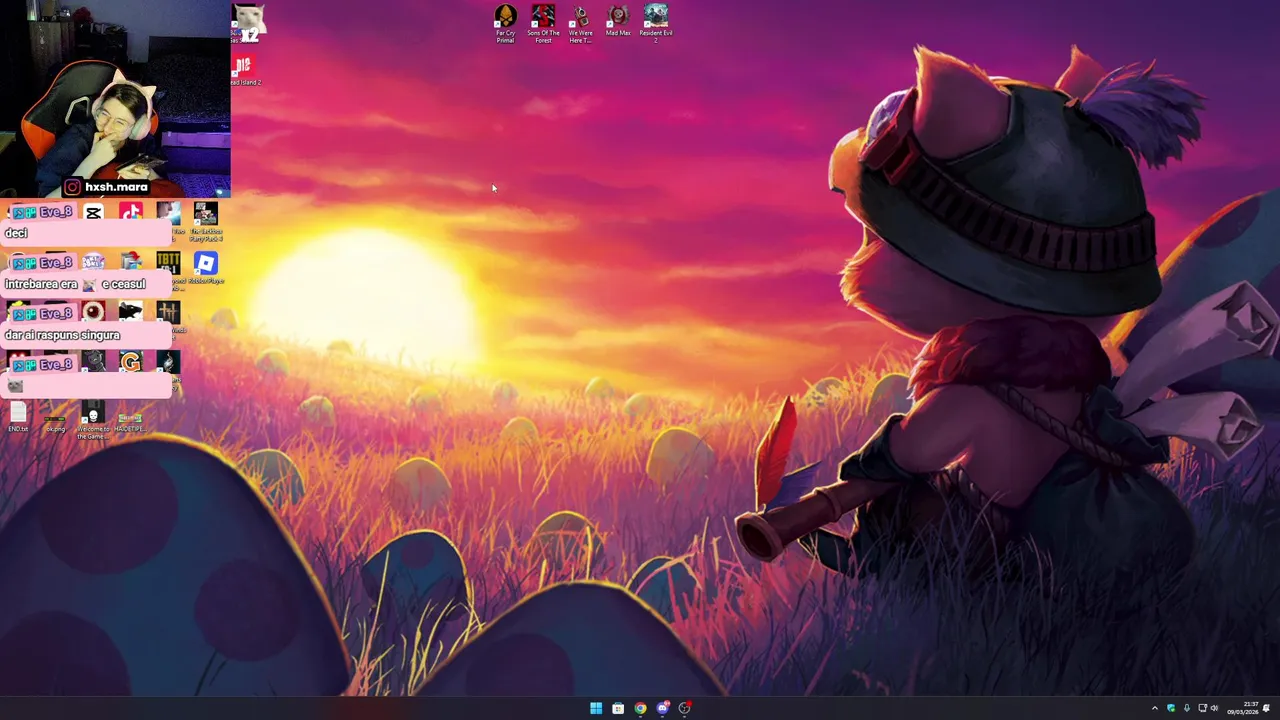Launch Sons Of The Forest shortcut

pos(543,23)
